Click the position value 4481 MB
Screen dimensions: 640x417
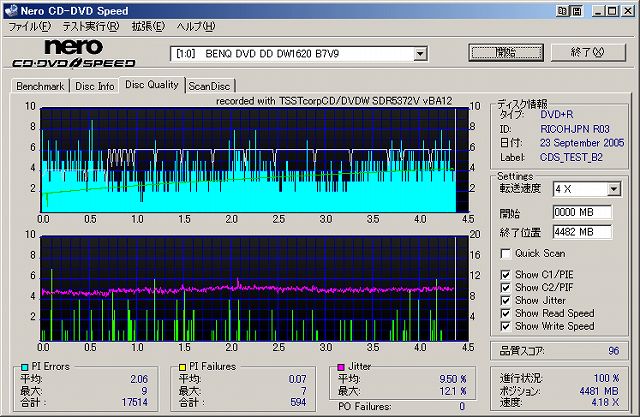point(599,391)
